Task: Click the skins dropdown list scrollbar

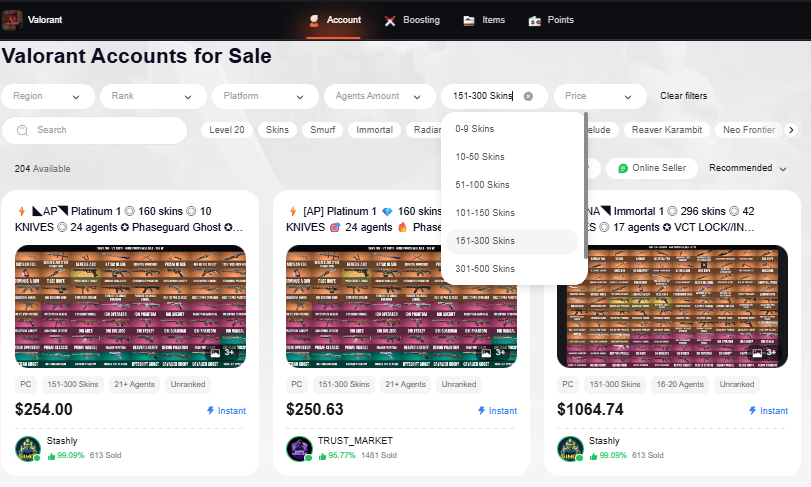Action: coord(585,185)
